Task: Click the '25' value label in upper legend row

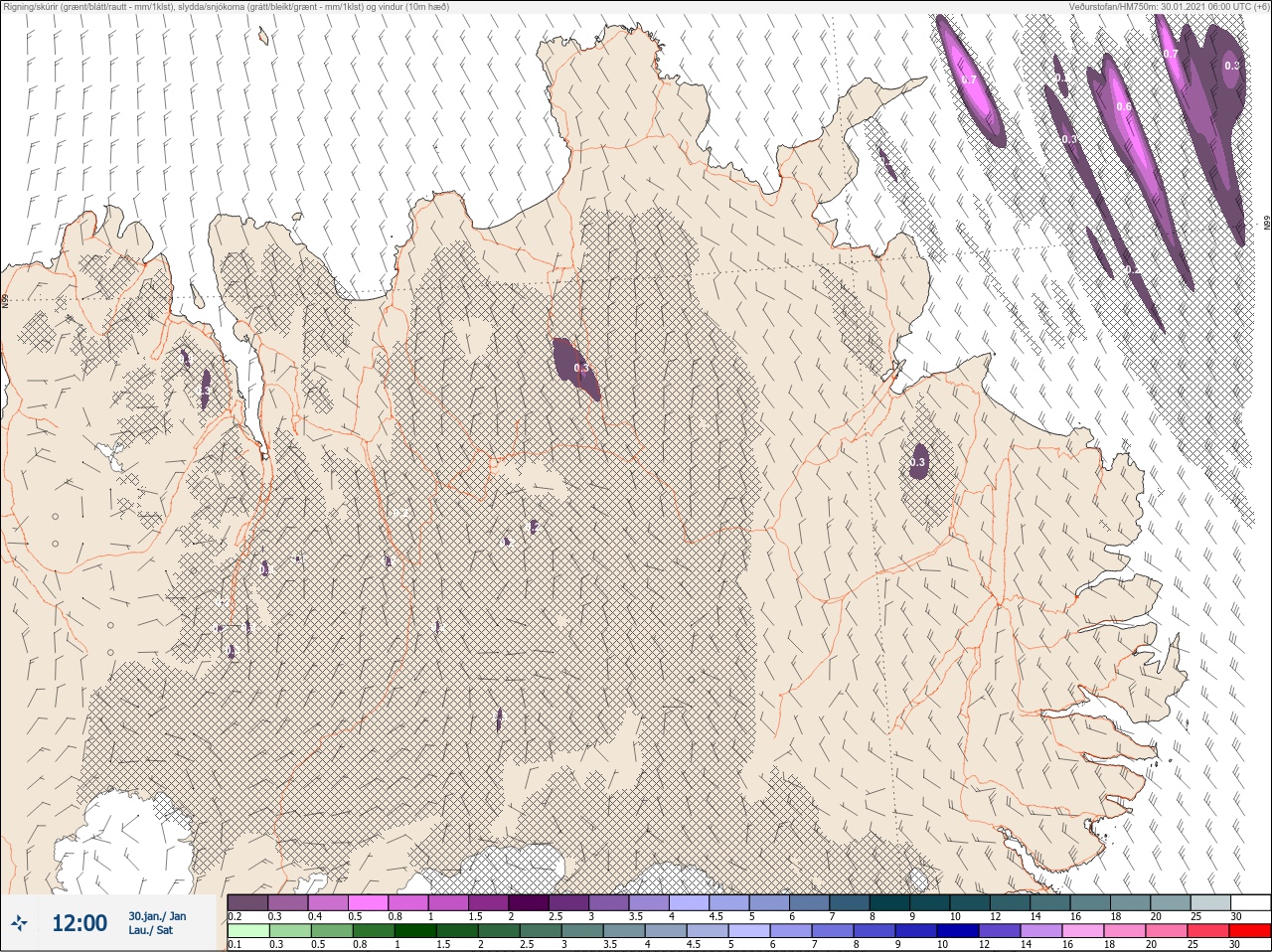Action: (x=1195, y=916)
